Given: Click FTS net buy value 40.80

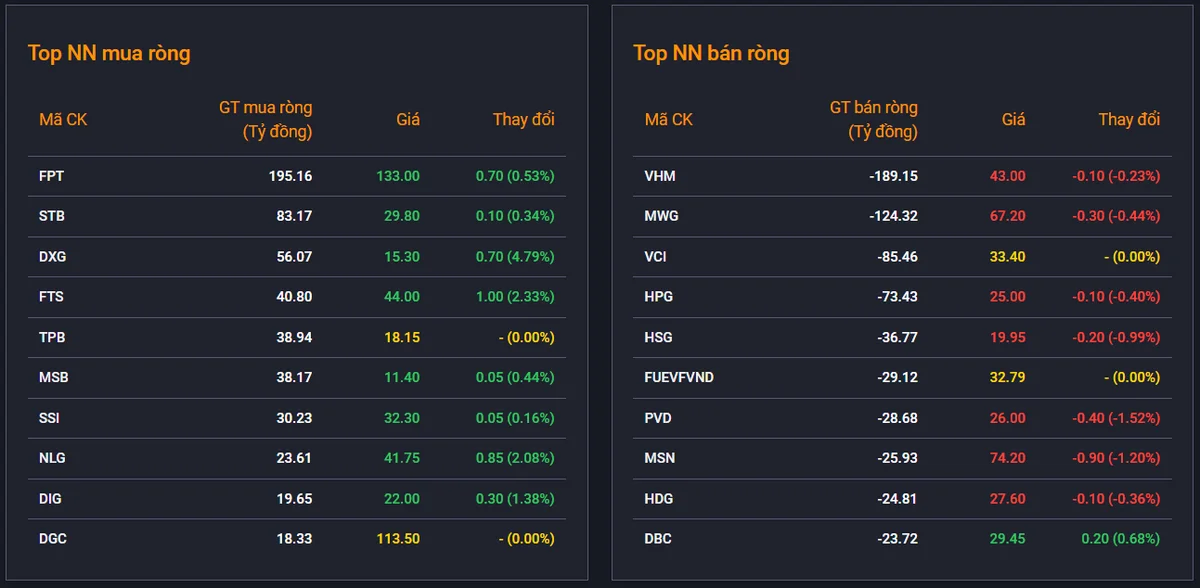Looking at the screenshot, I should click(x=294, y=297).
